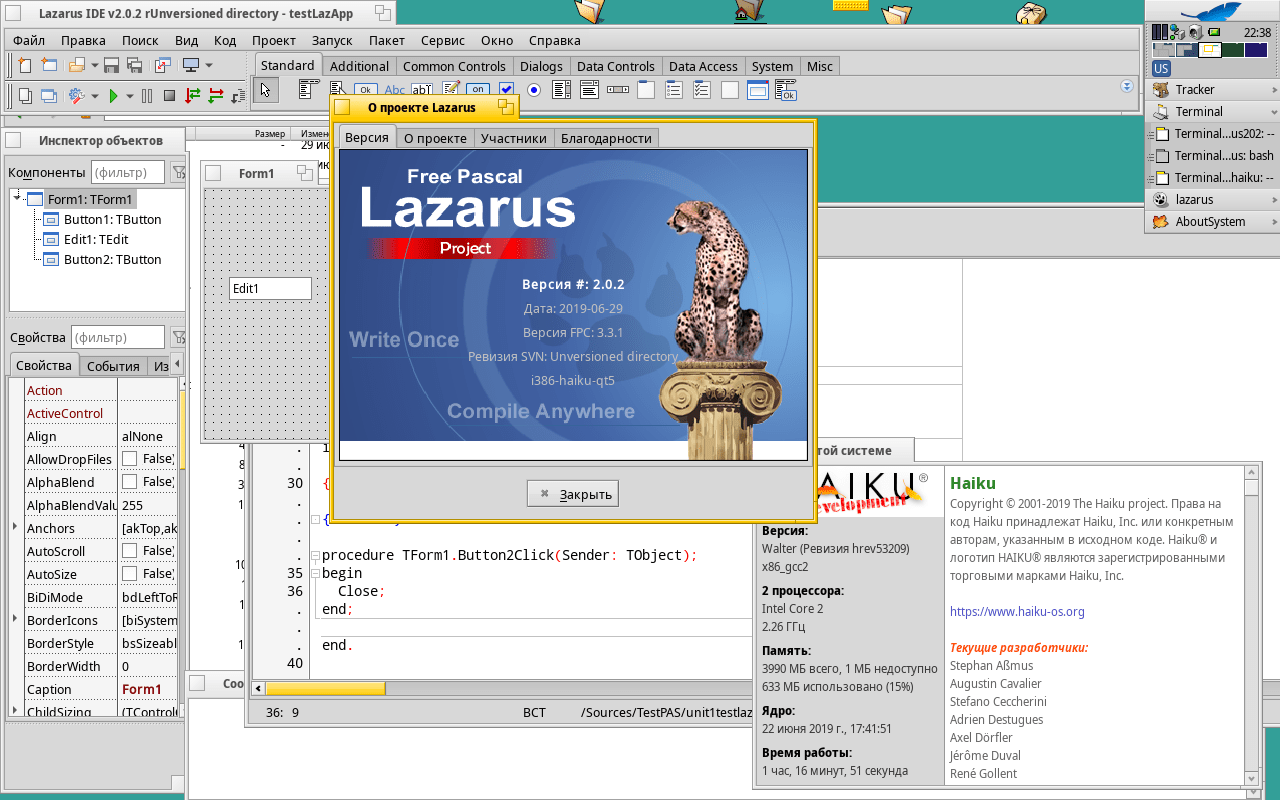
Task: Click the Open file folder icon
Action: [77, 65]
